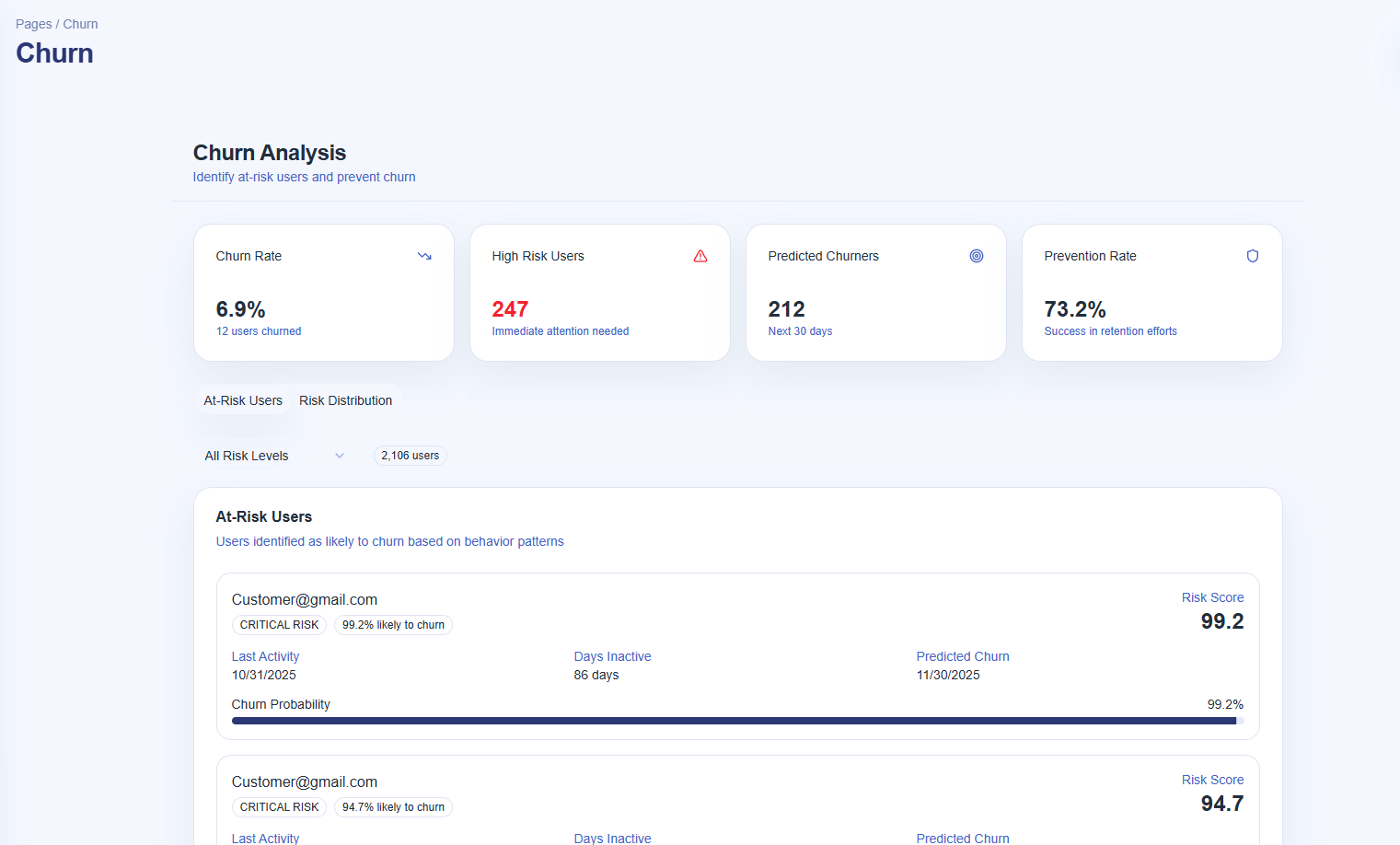Viewport: 1400px width, 845px height.
Task: Click the trending-down icon in Churn Rate card
Action: pos(424,256)
